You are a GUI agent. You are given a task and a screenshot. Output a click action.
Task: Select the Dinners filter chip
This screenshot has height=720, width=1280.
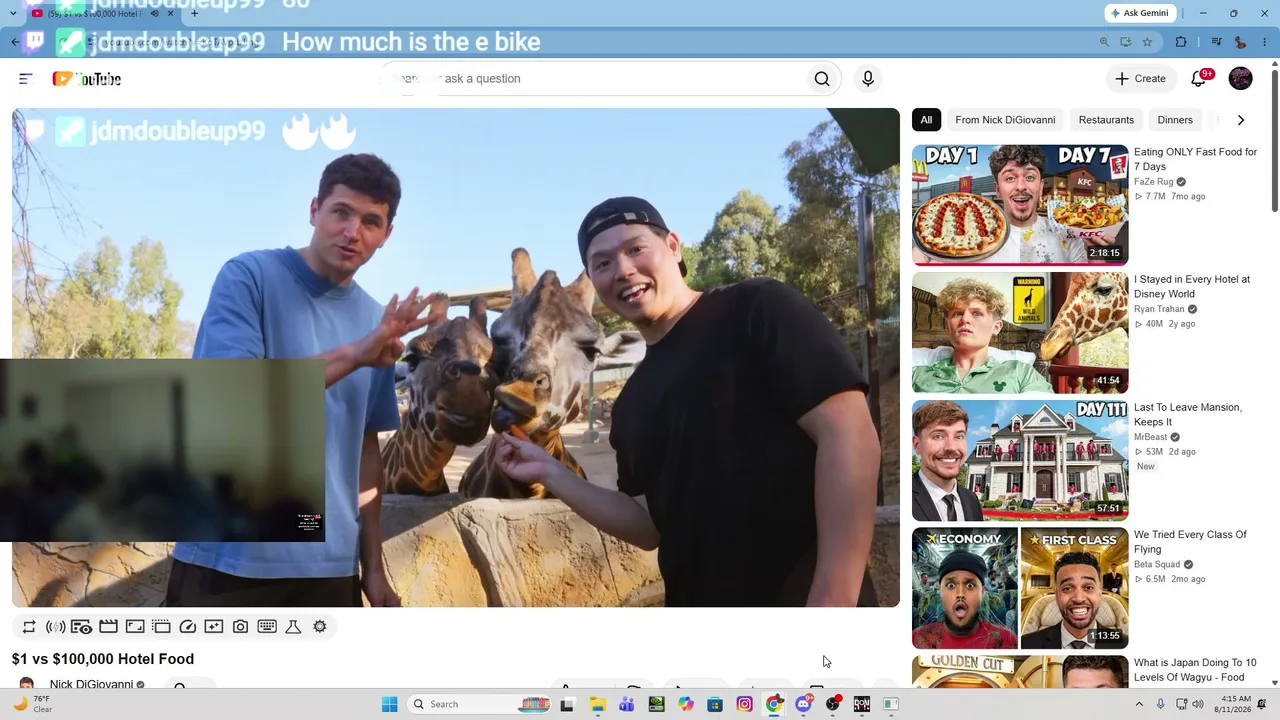point(1175,120)
